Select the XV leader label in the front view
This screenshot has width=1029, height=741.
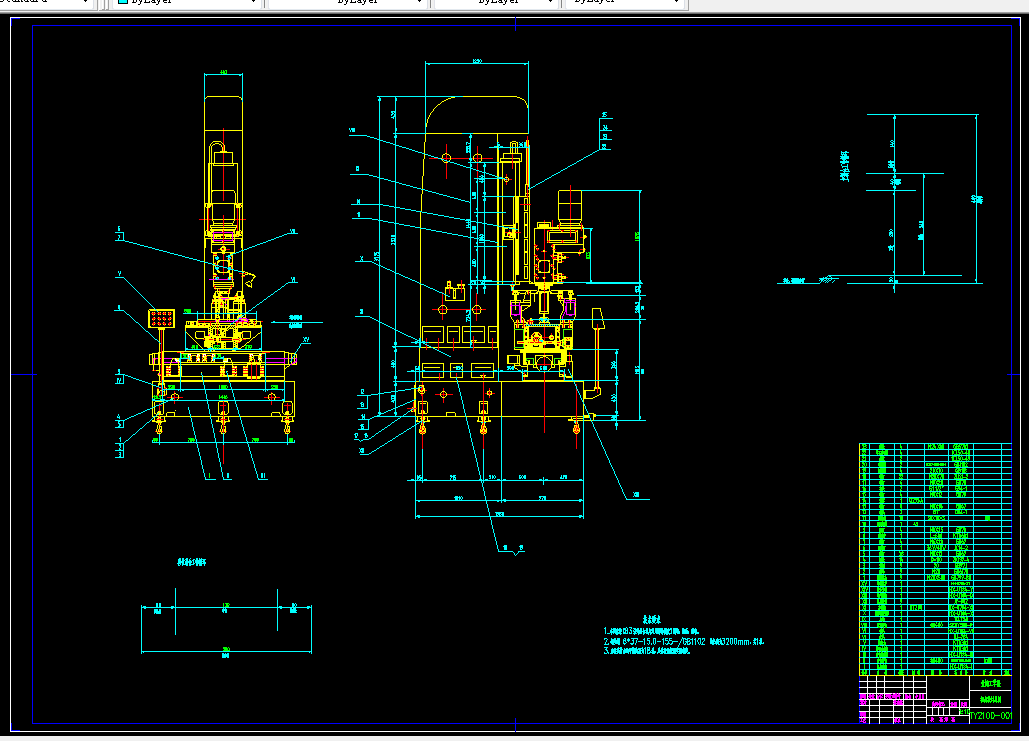point(305,340)
